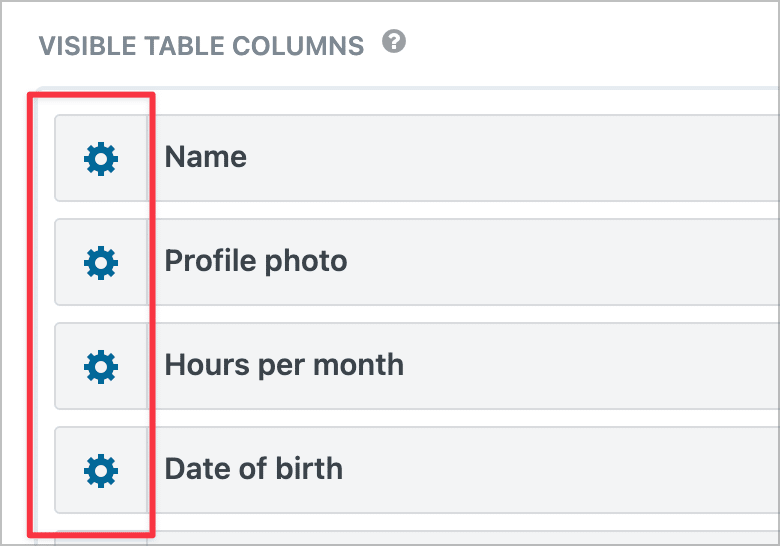The image size is (780, 546).
Task: Open settings gear for Profile photo field
Action: [x=101, y=263]
